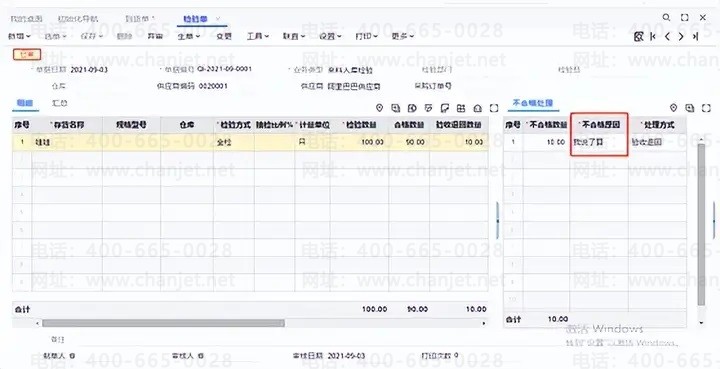Click the 规格型号 column header
This screenshot has height=369, width=720.
click(x=131, y=125)
